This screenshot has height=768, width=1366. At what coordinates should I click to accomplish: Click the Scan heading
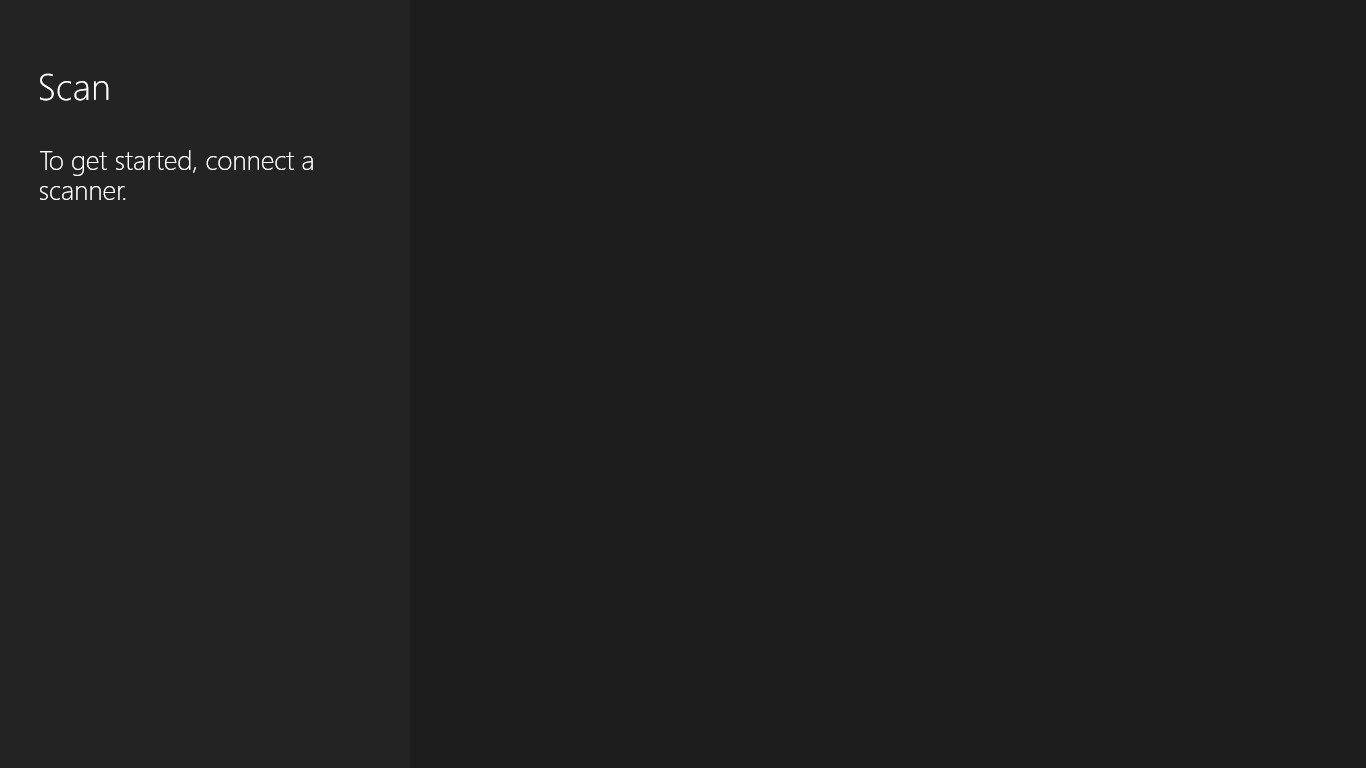74,88
